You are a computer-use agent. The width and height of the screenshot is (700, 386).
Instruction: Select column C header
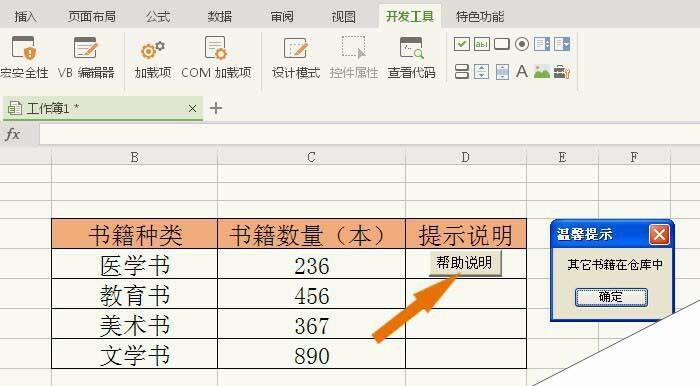pyautogui.click(x=312, y=157)
